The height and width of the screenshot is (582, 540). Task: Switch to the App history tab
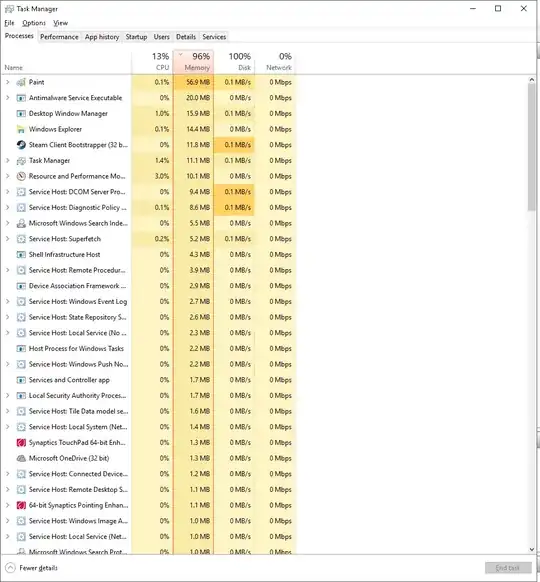[x=102, y=37]
